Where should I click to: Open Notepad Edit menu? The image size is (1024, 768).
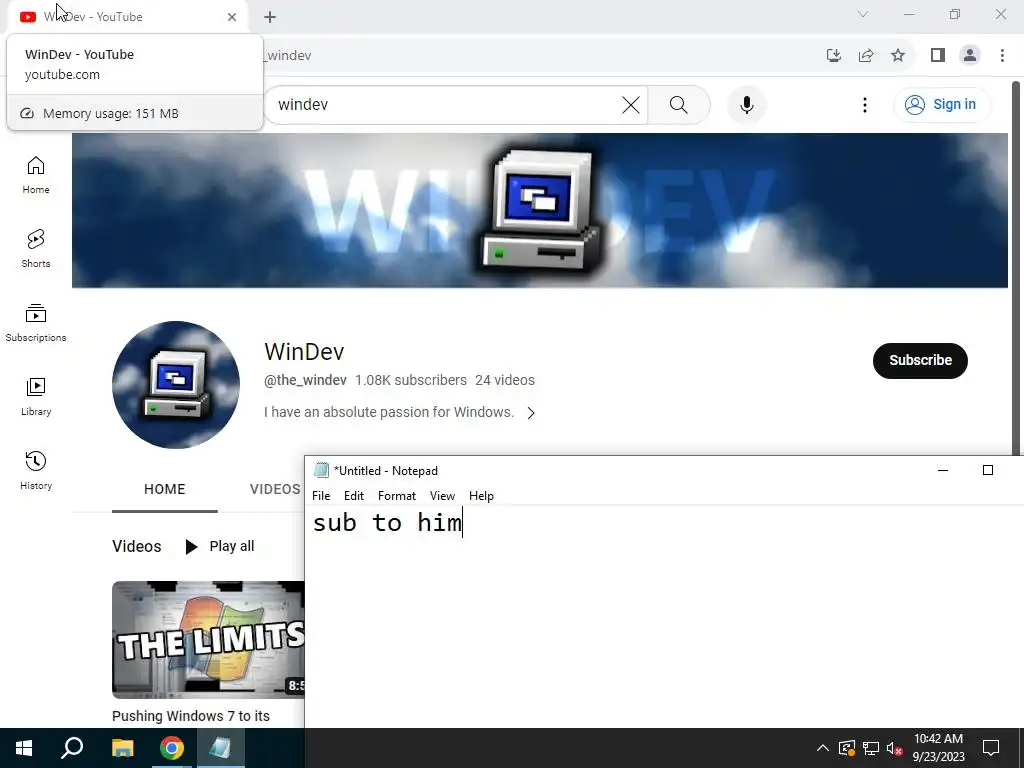[354, 496]
